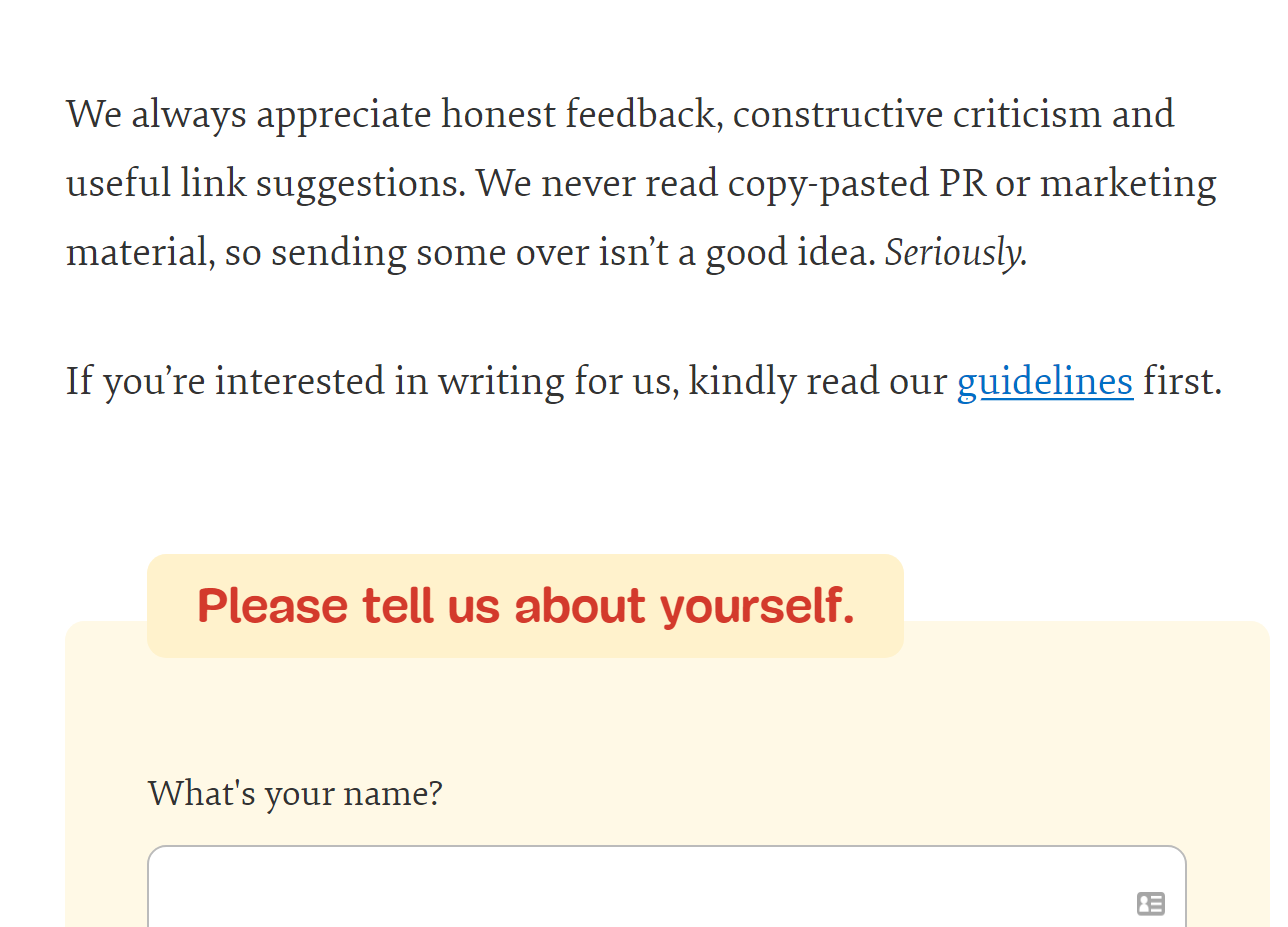Screen dimensions: 1288x927
Task: Open the guidelines link
Action: [x=1044, y=382]
